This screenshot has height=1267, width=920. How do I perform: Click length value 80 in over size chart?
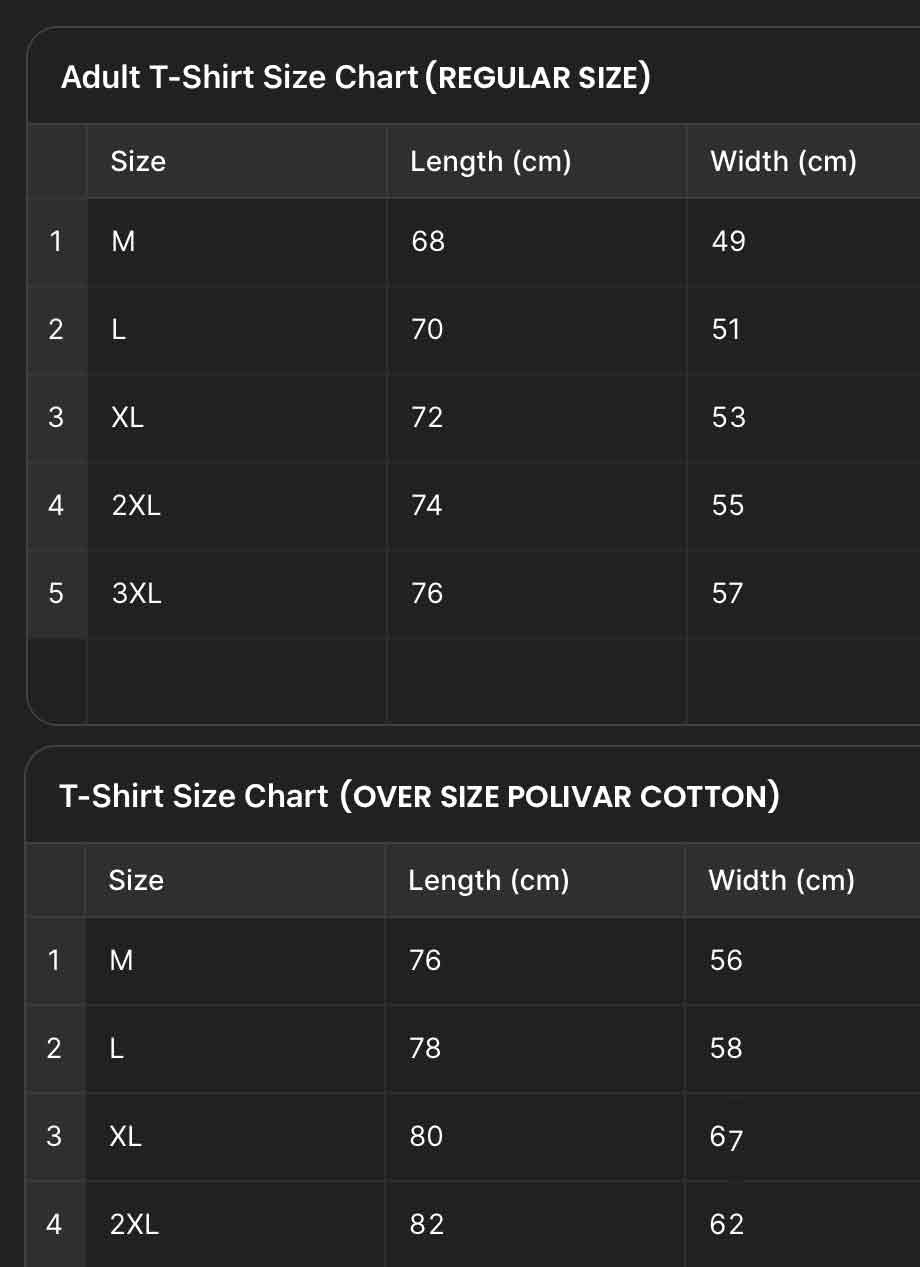point(426,1136)
